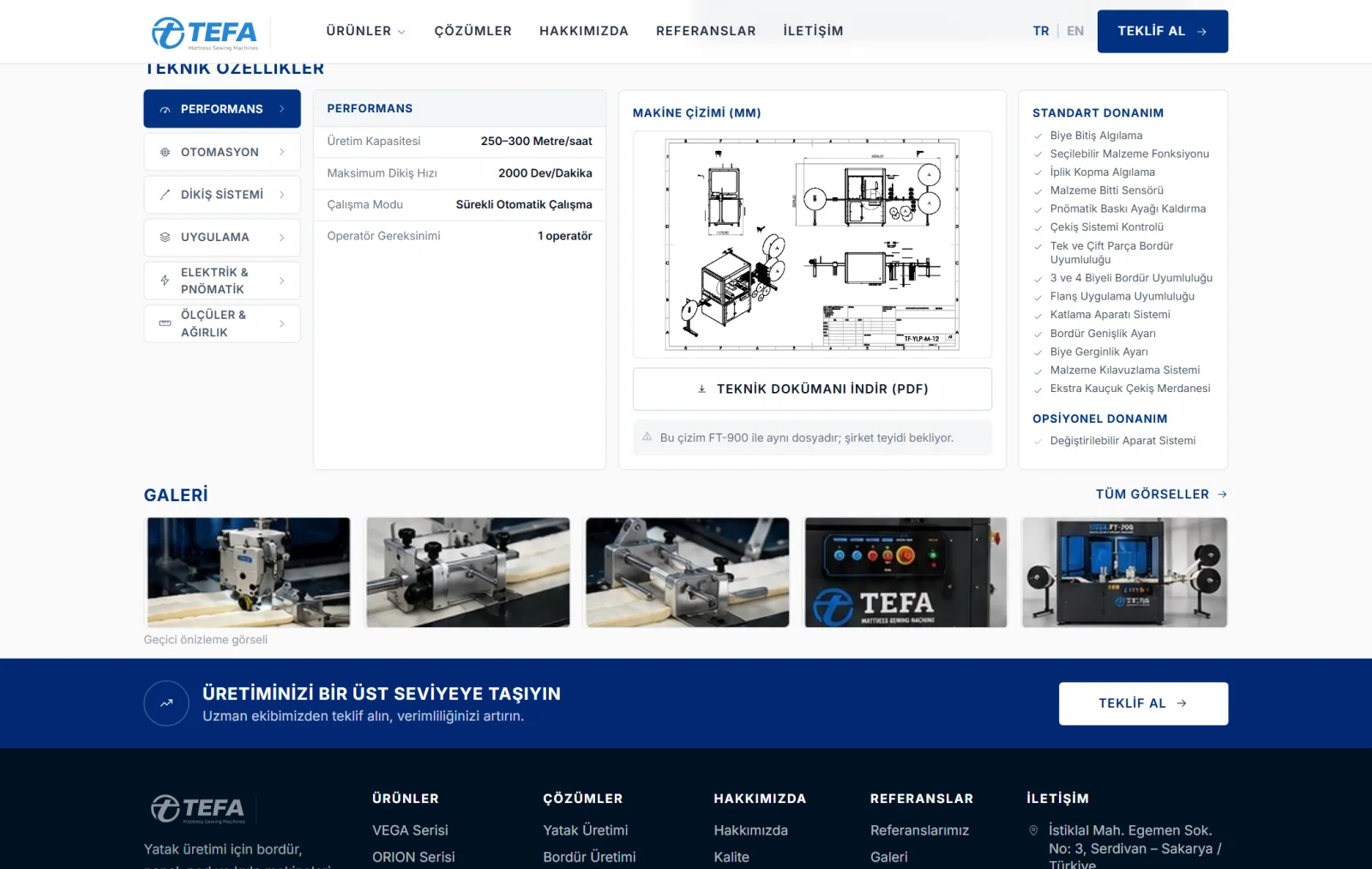Open the Tüm Görseller gallery link

point(1161,494)
